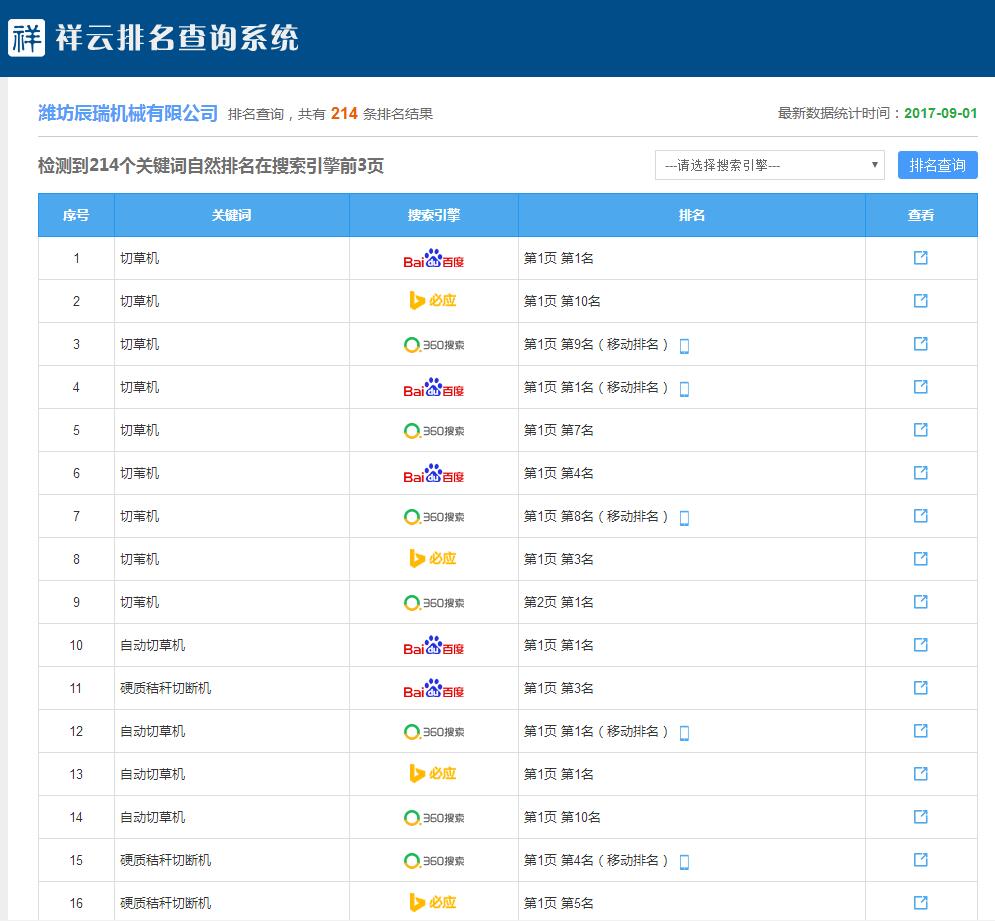
Task: Select keyword 切草机 in row 1
Action: pyautogui.click(x=140, y=258)
